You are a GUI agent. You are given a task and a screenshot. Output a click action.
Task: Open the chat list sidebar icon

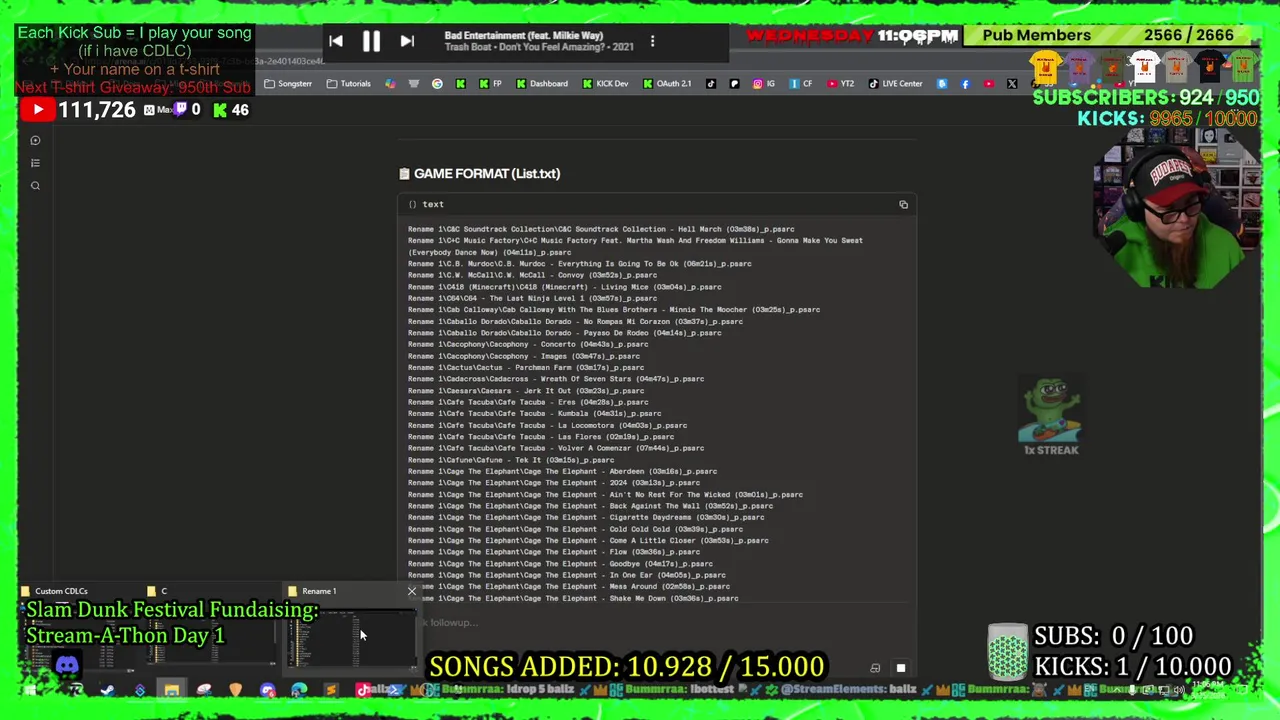click(x=35, y=163)
